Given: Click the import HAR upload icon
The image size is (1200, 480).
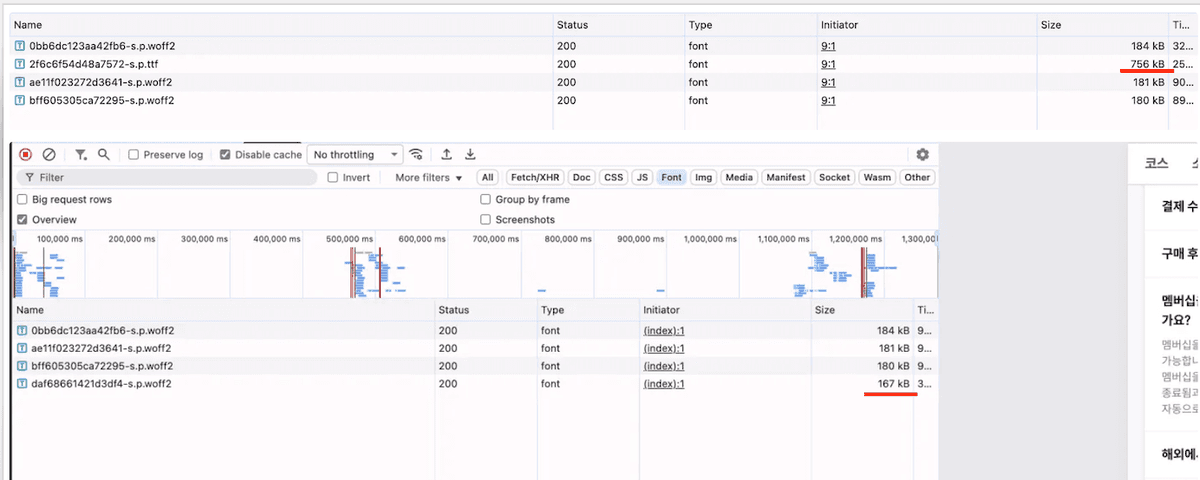Looking at the screenshot, I should [x=447, y=155].
